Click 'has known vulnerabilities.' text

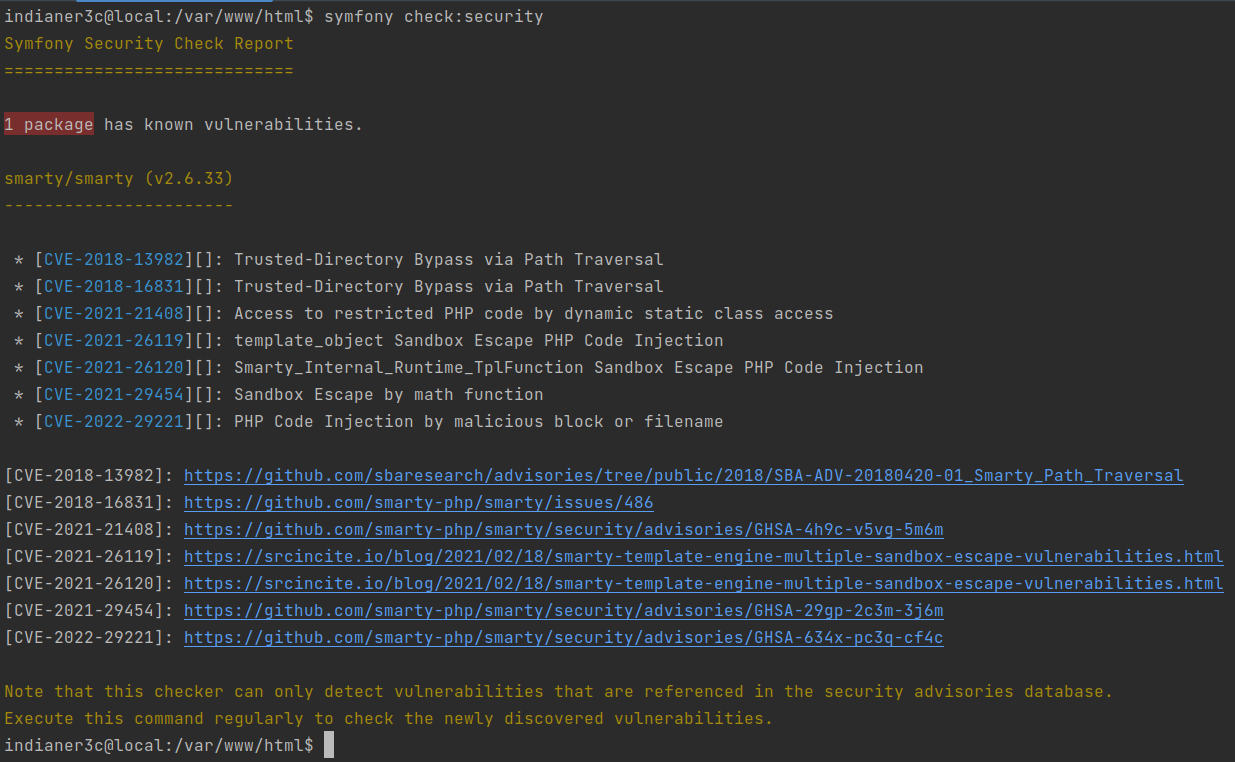[x=234, y=125]
